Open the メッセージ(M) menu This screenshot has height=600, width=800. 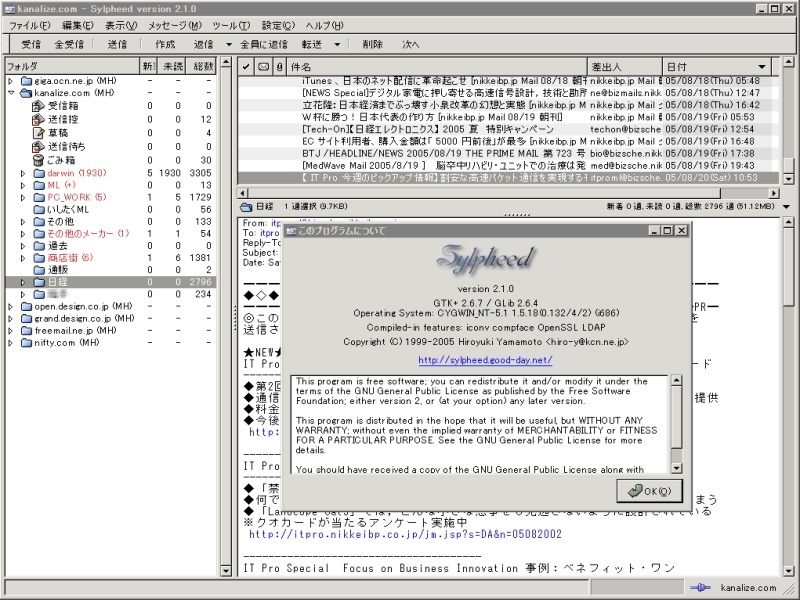coord(175,25)
